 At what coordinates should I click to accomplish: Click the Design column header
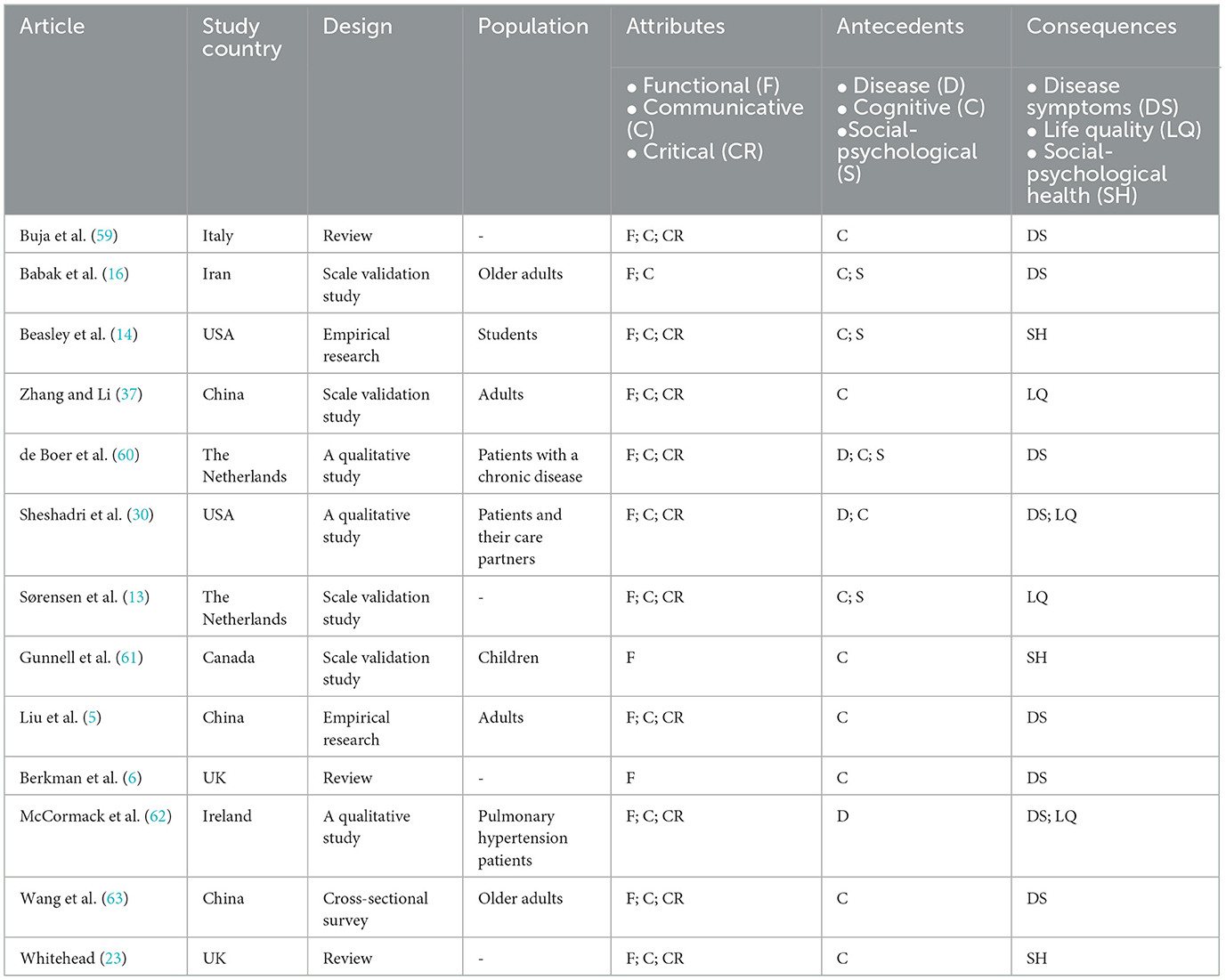click(x=357, y=27)
